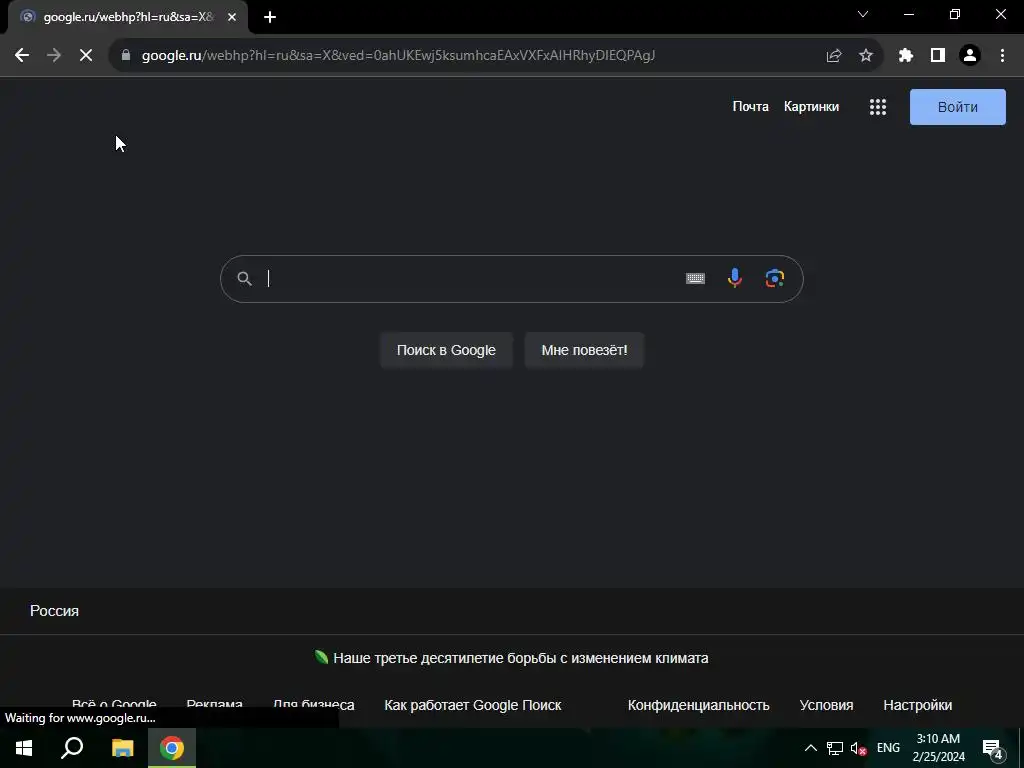1024x768 pixels.
Task: Open a new tab with plus button
Action: pos(270,17)
